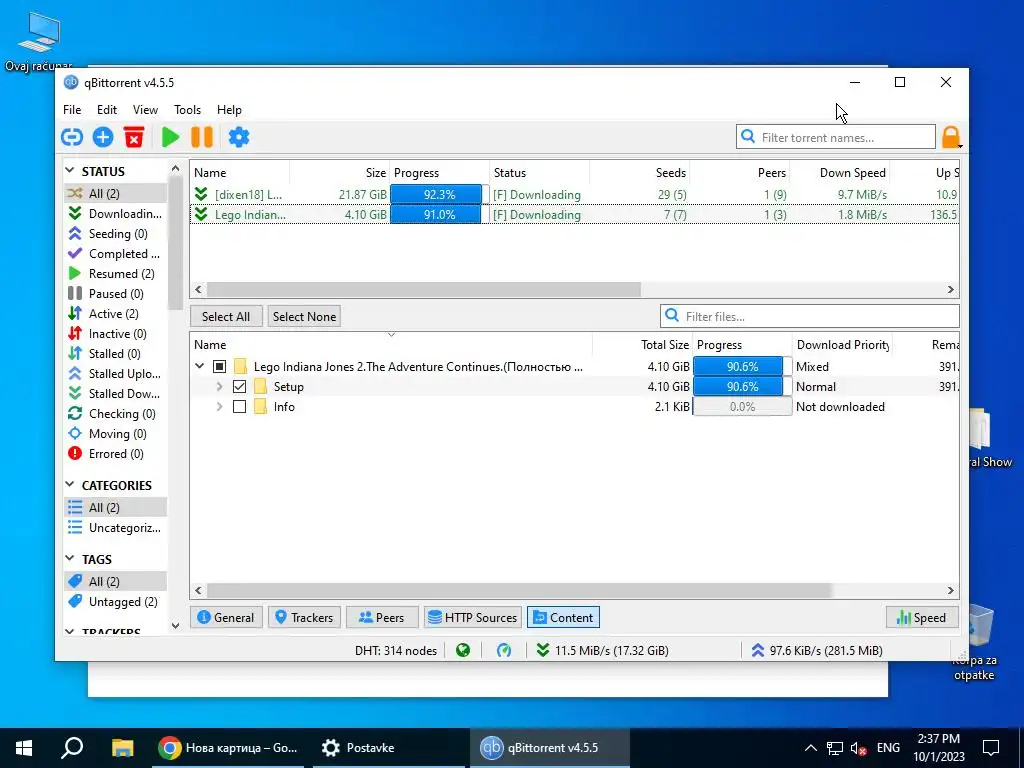This screenshot has height=768, width=1024.
Task: Collapse the TAGS section
Action: tap(70, 558)
